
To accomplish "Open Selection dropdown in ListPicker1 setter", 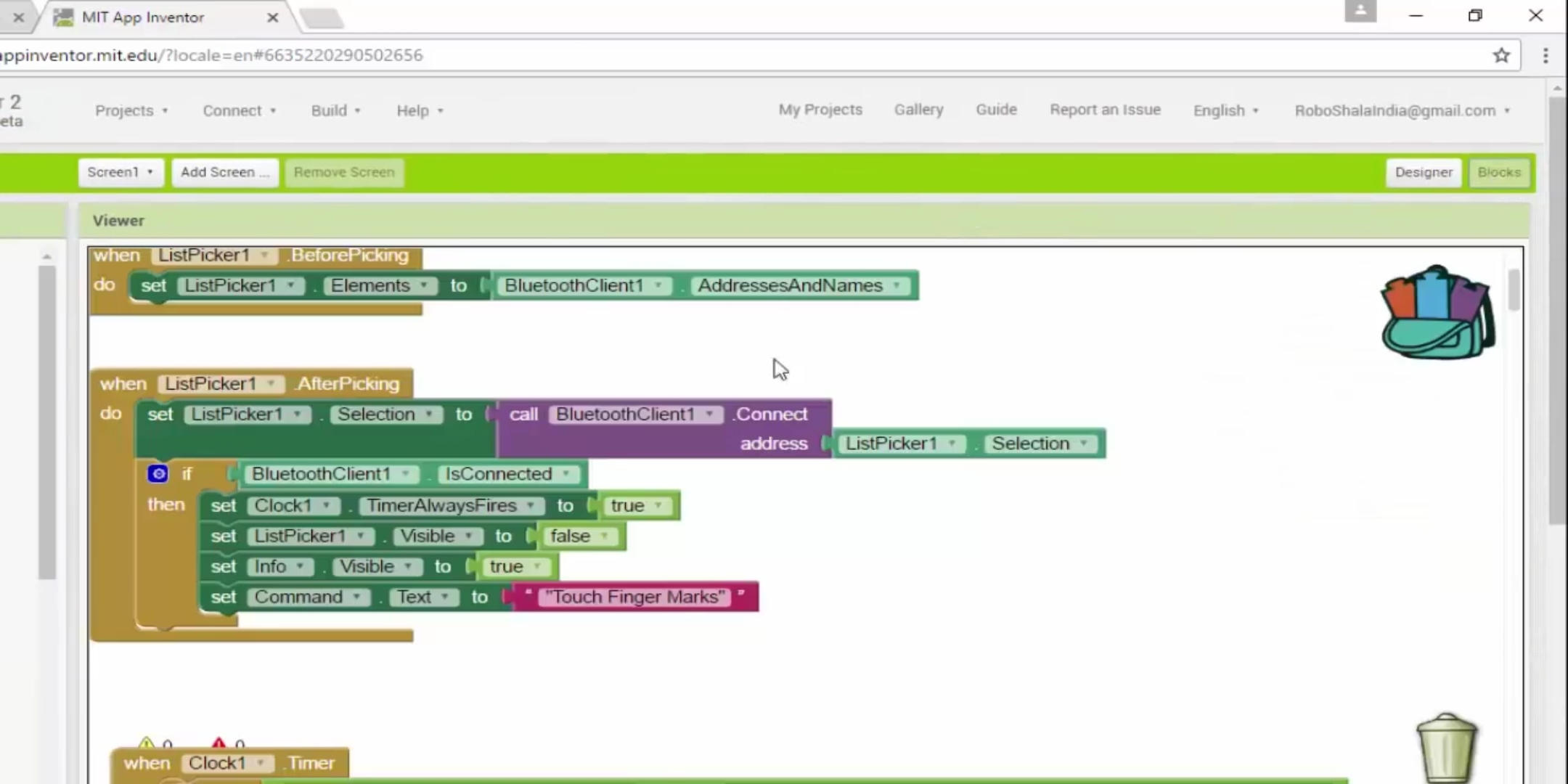I will coord(385,415).
